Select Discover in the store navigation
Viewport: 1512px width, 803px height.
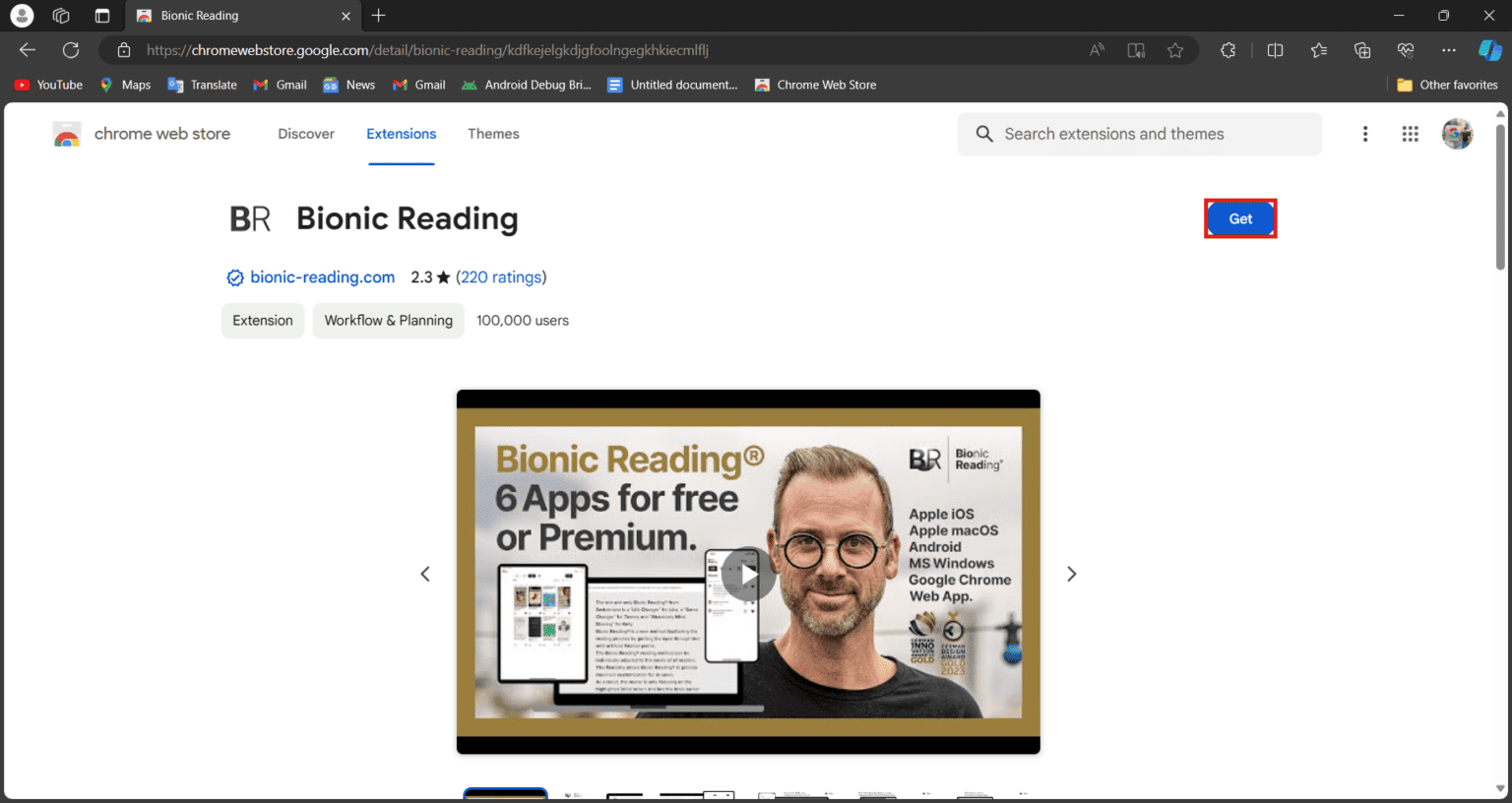click(306, 134)
